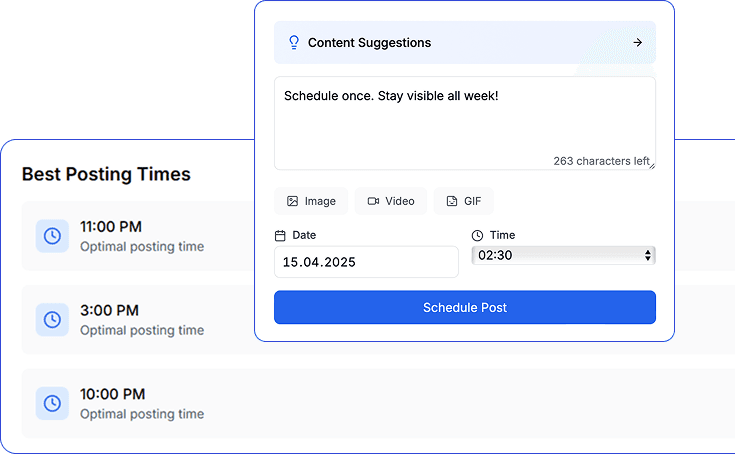Screen dimensions: 735x454
Task: Focus the post text area
Action: click(x=465, y=122)
